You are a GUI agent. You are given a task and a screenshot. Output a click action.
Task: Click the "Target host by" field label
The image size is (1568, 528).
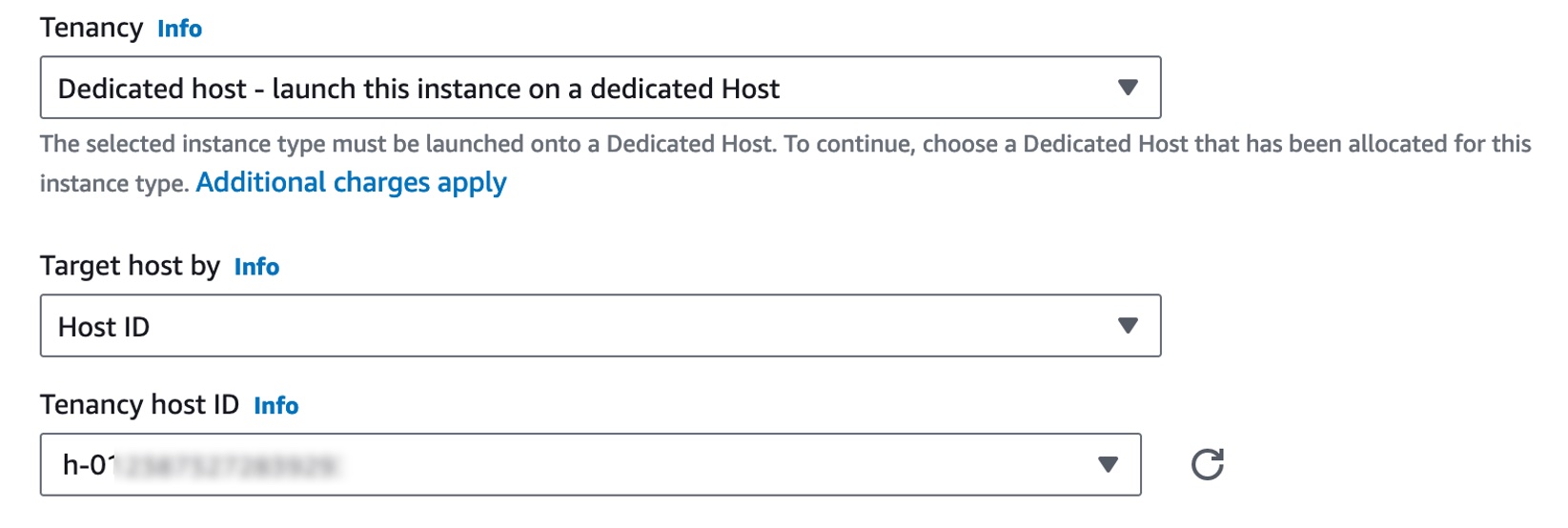pos(130,266)
